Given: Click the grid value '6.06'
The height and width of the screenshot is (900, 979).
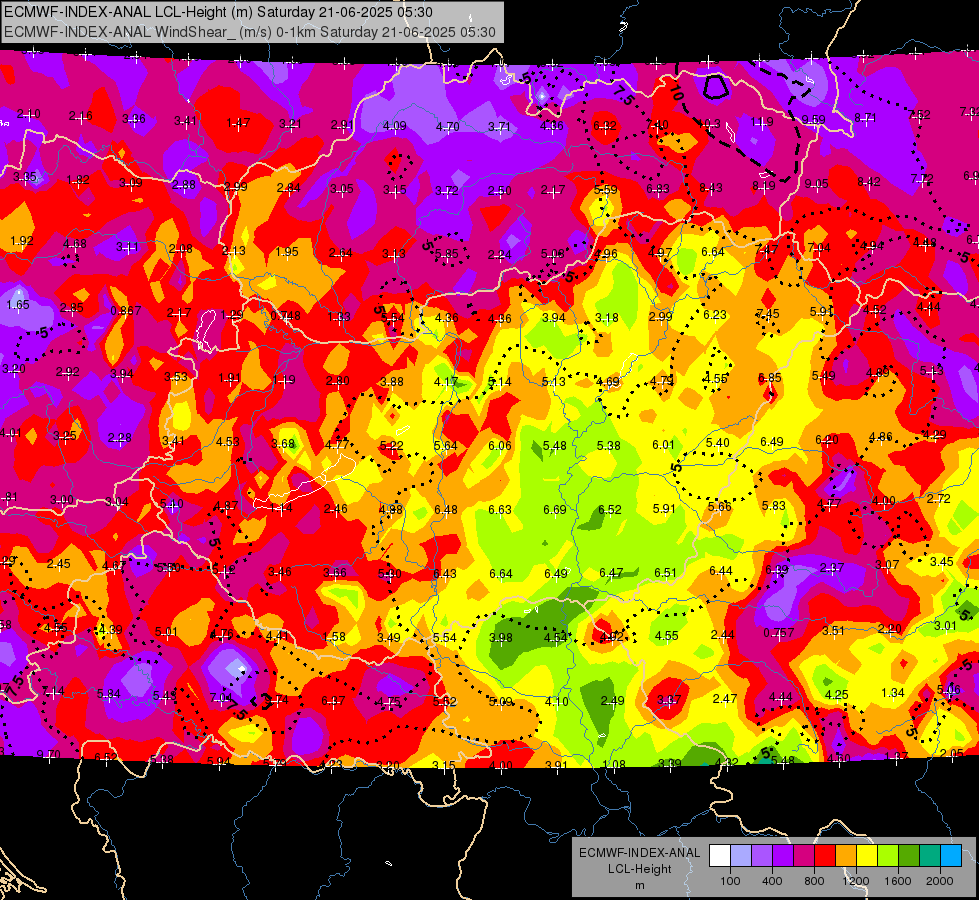Looking at the screenshot, I should click(x=499, y=445).
